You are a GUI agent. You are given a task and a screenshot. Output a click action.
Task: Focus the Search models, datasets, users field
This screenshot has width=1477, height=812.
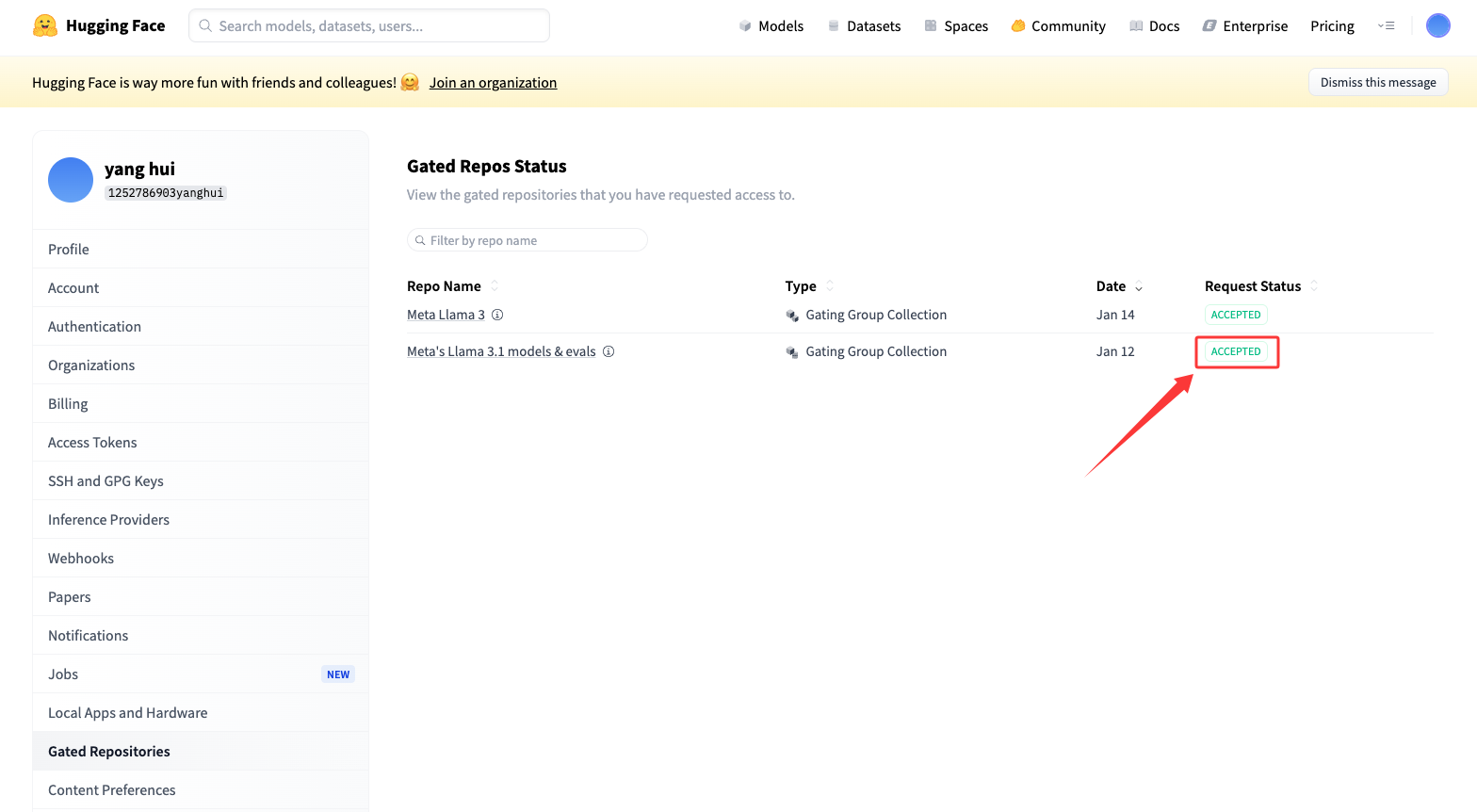pos(369,25)
